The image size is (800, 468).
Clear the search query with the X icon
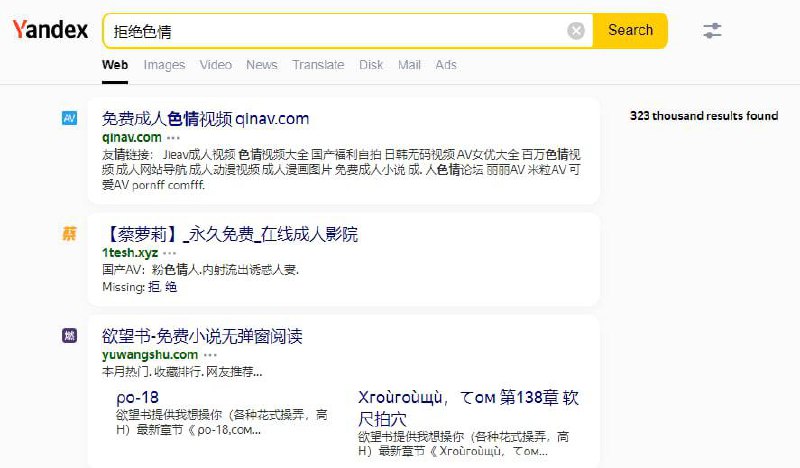576,31
